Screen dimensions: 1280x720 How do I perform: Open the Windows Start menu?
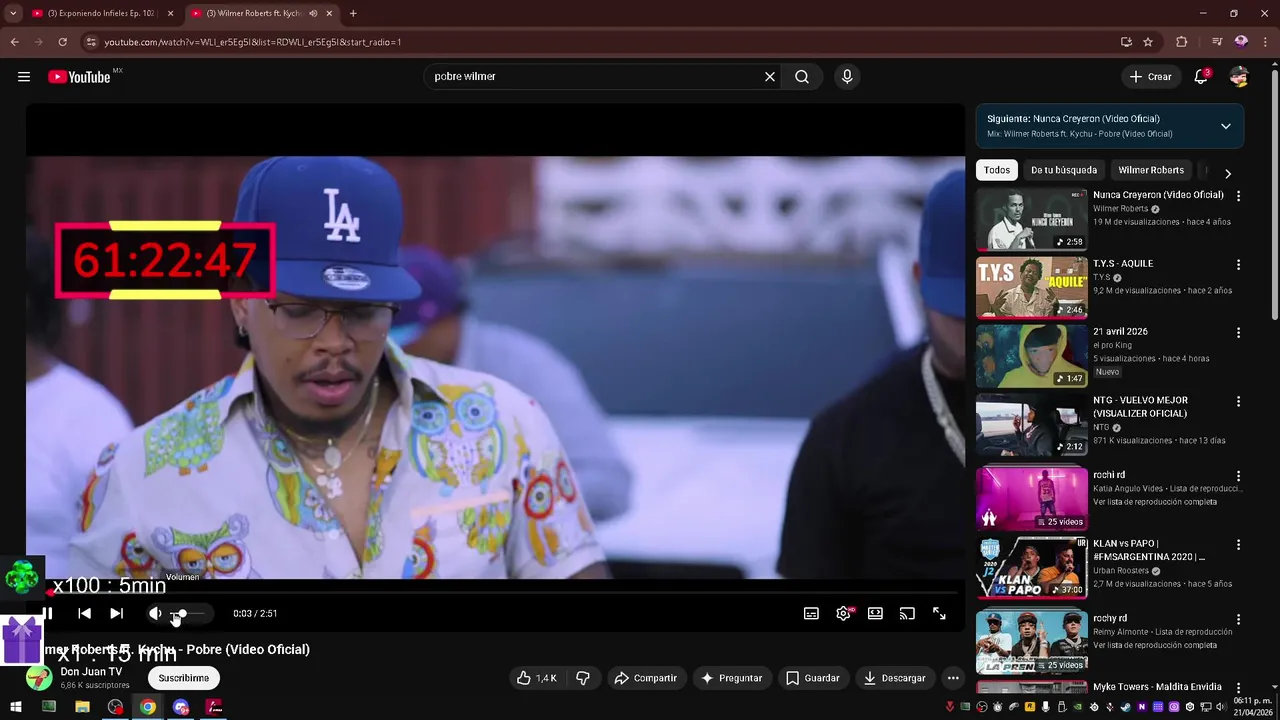(x=16, y=707)
